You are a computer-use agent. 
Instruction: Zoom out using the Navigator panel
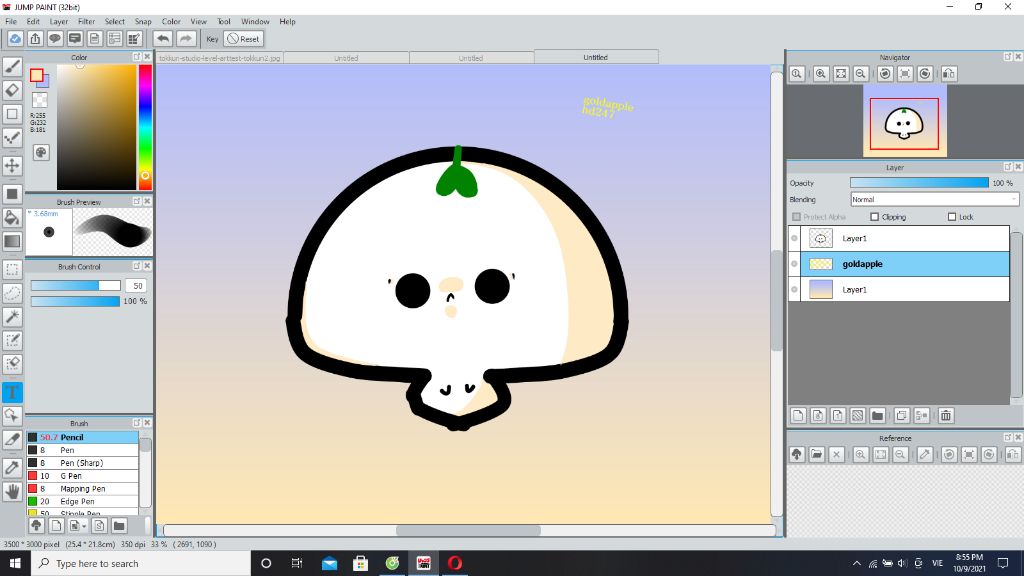(x=861, y=74)
